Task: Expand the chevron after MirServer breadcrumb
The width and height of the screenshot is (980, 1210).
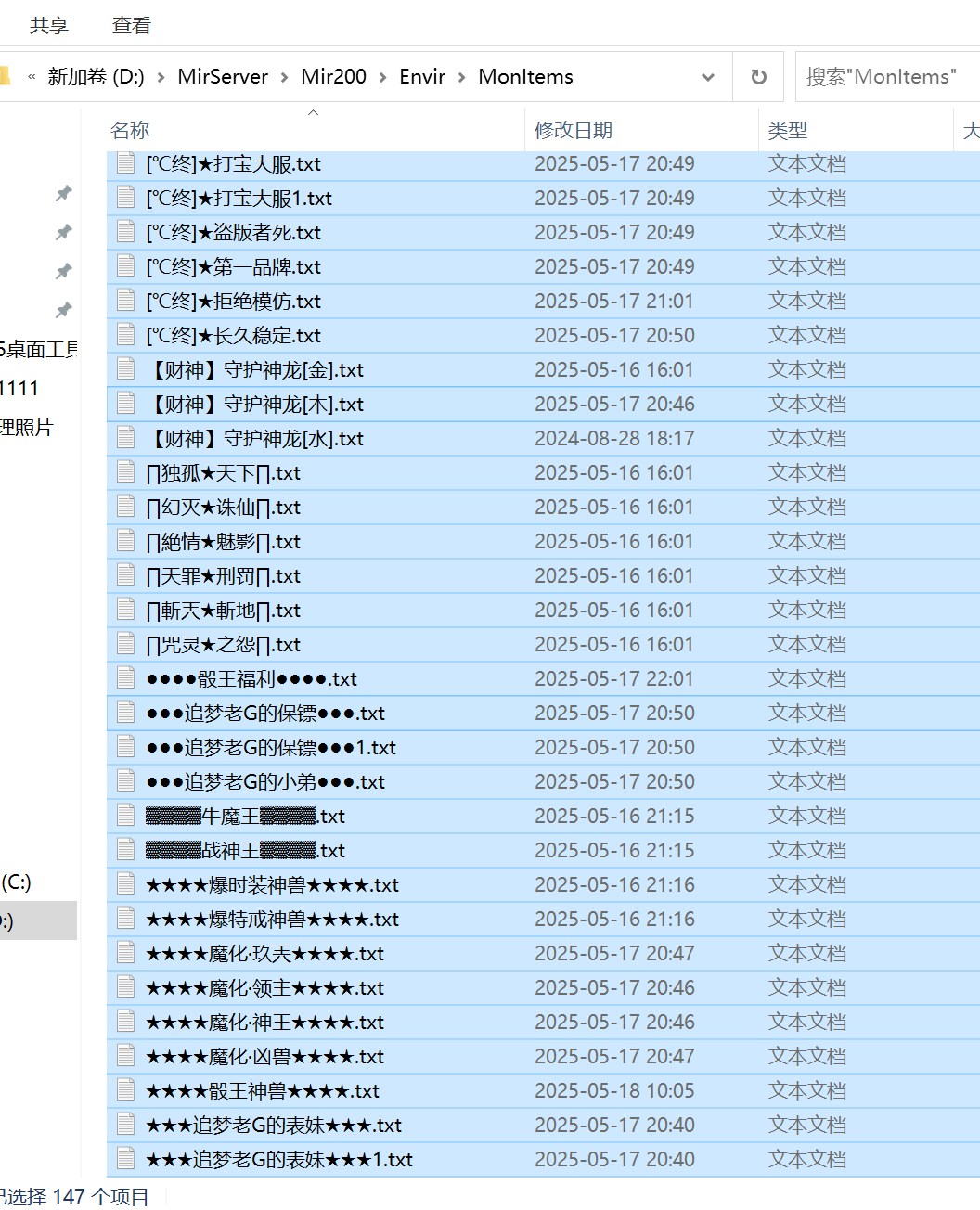Action: click(283, 77)
